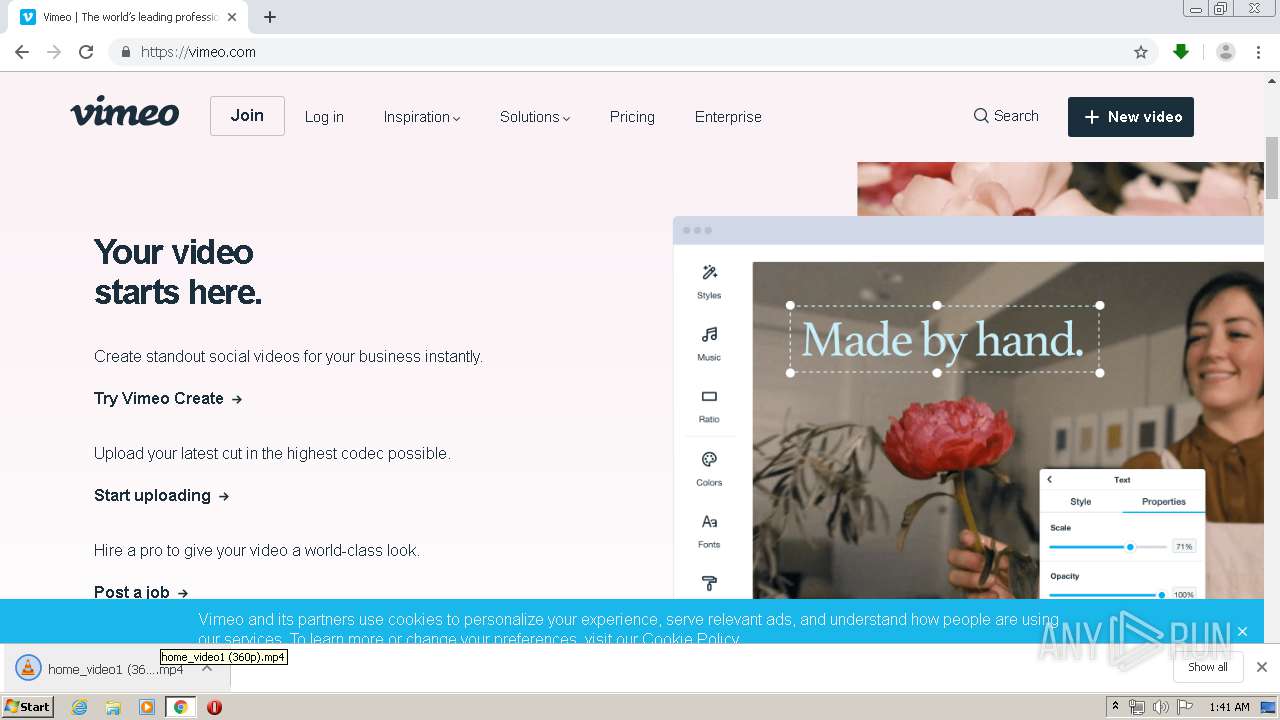Show hidden system tray icons
This screenshot has width=1280, height=720.
(1116, 707)
